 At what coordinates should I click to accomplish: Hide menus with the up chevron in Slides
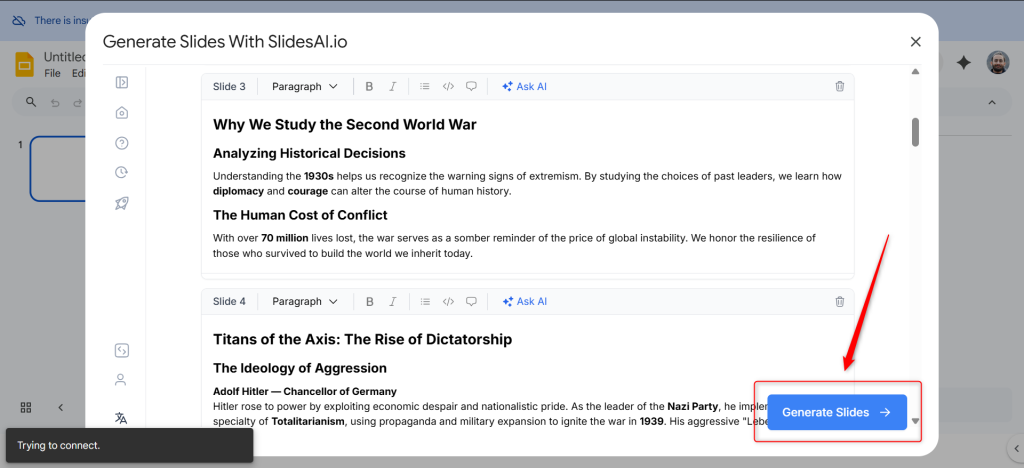991,102
